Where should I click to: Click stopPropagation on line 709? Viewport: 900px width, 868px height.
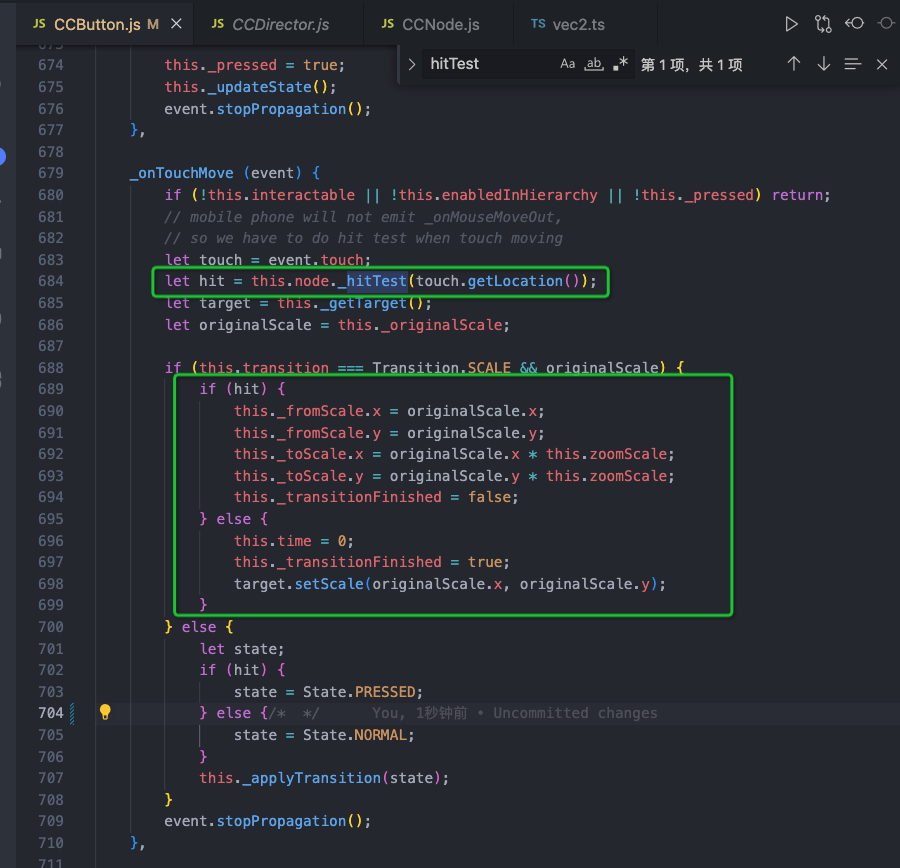281,822
